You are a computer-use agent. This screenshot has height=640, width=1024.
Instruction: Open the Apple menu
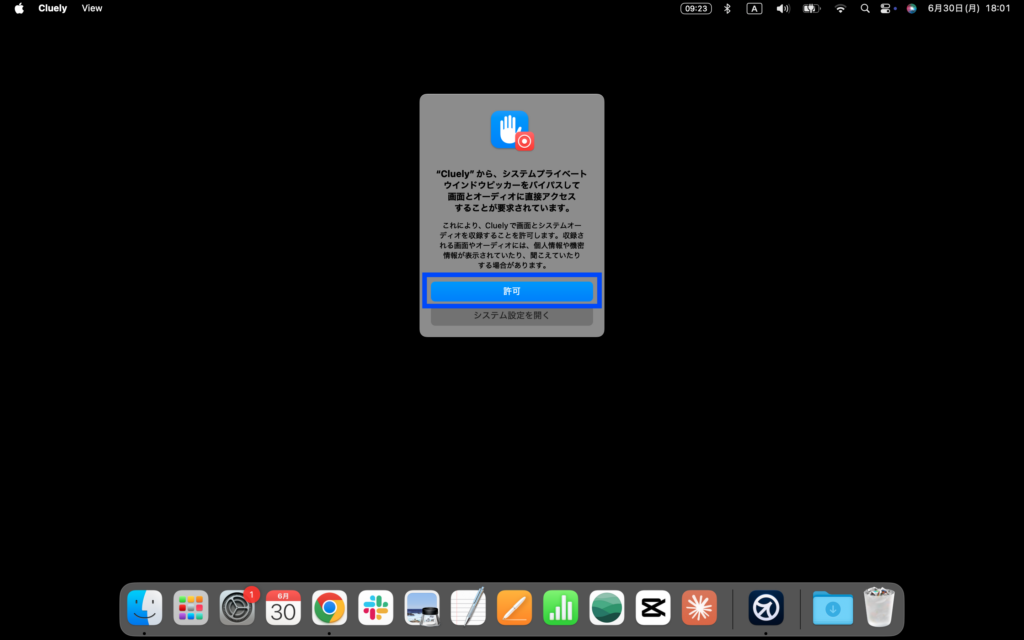coord(19,8)
